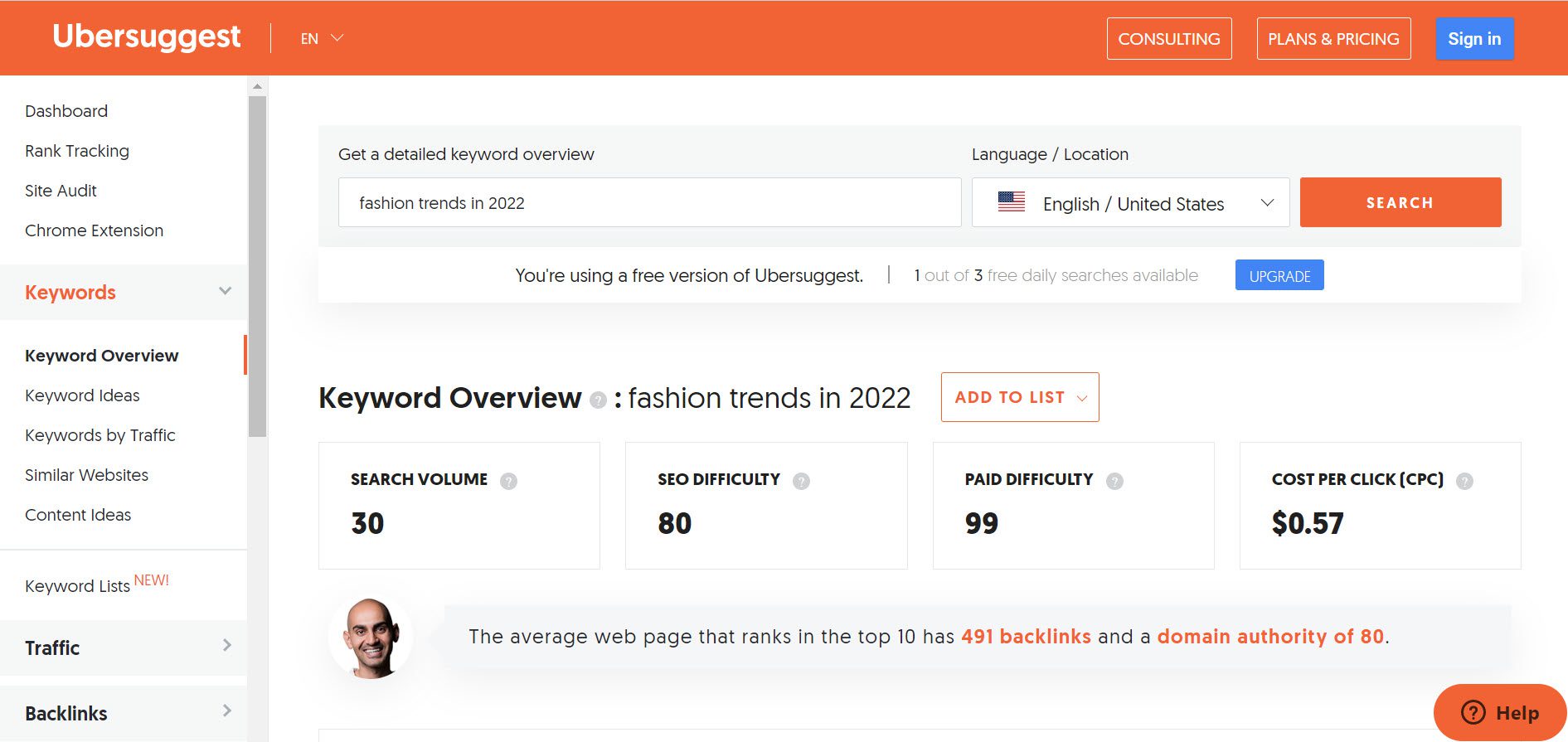Click the Sign in button

click(x=1474, y=39)
